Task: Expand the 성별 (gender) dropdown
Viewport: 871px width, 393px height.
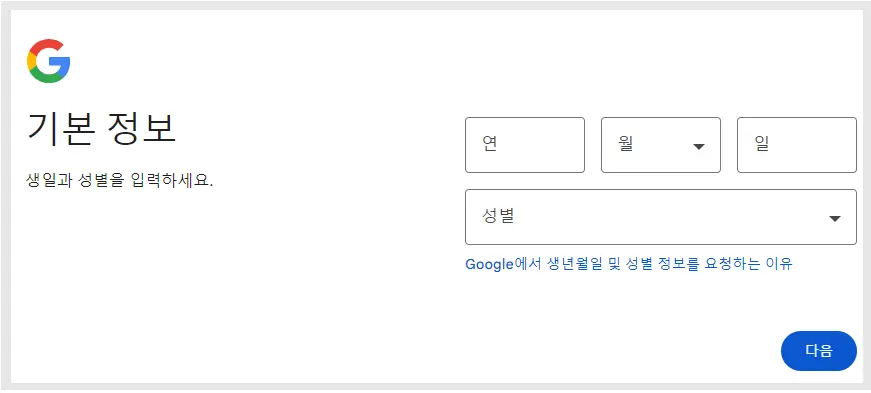Action: point(661,217)
